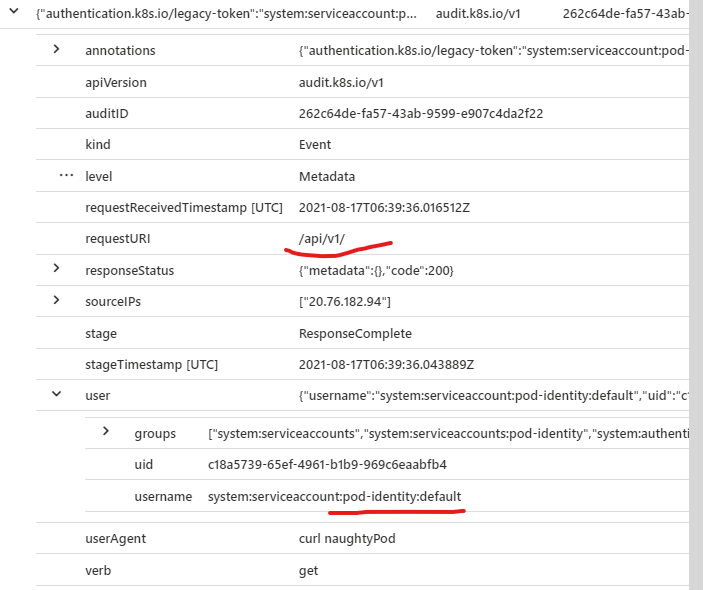
Task: Select the userAgent value curl naughtyPod
Action: click(348, 538)
